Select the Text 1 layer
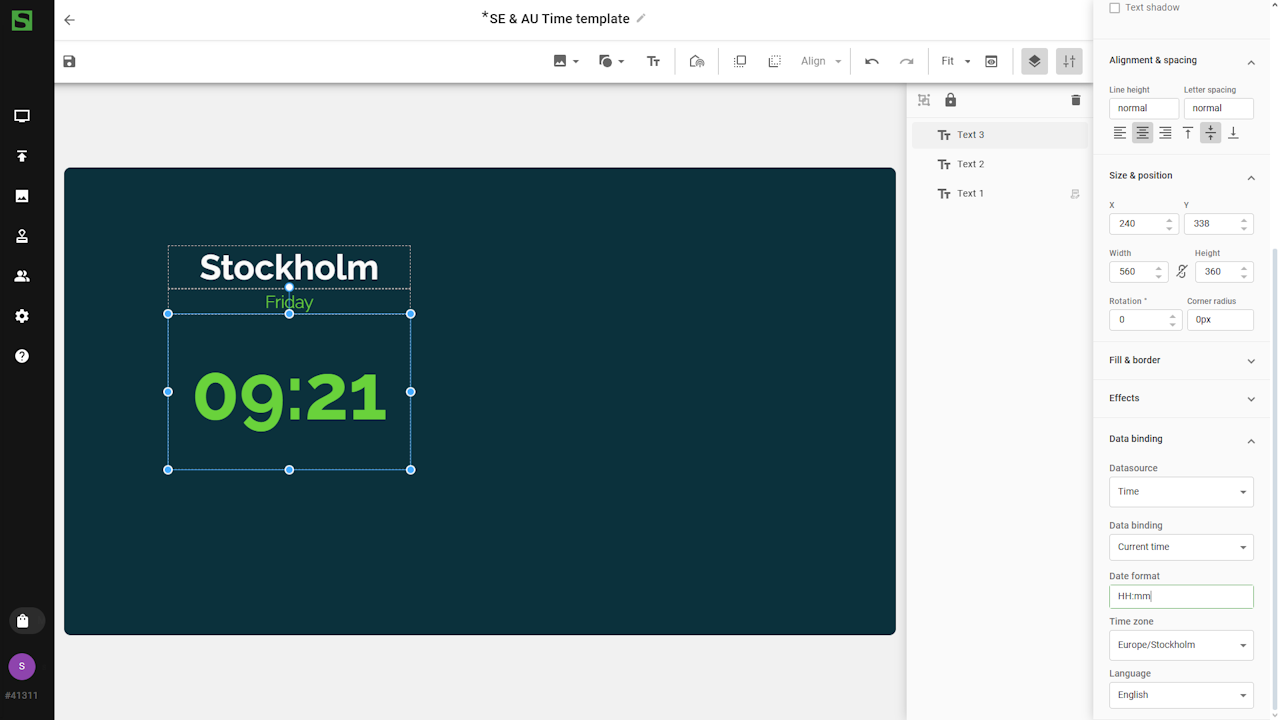Screen dimensions: 1280x720 970,194
